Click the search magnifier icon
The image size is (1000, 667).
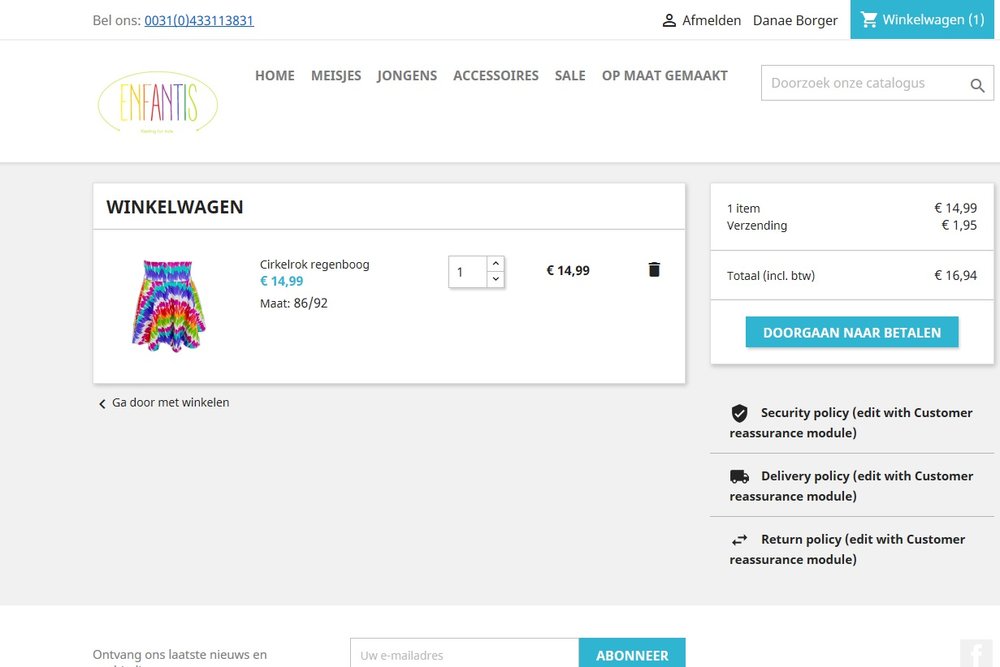977,86
